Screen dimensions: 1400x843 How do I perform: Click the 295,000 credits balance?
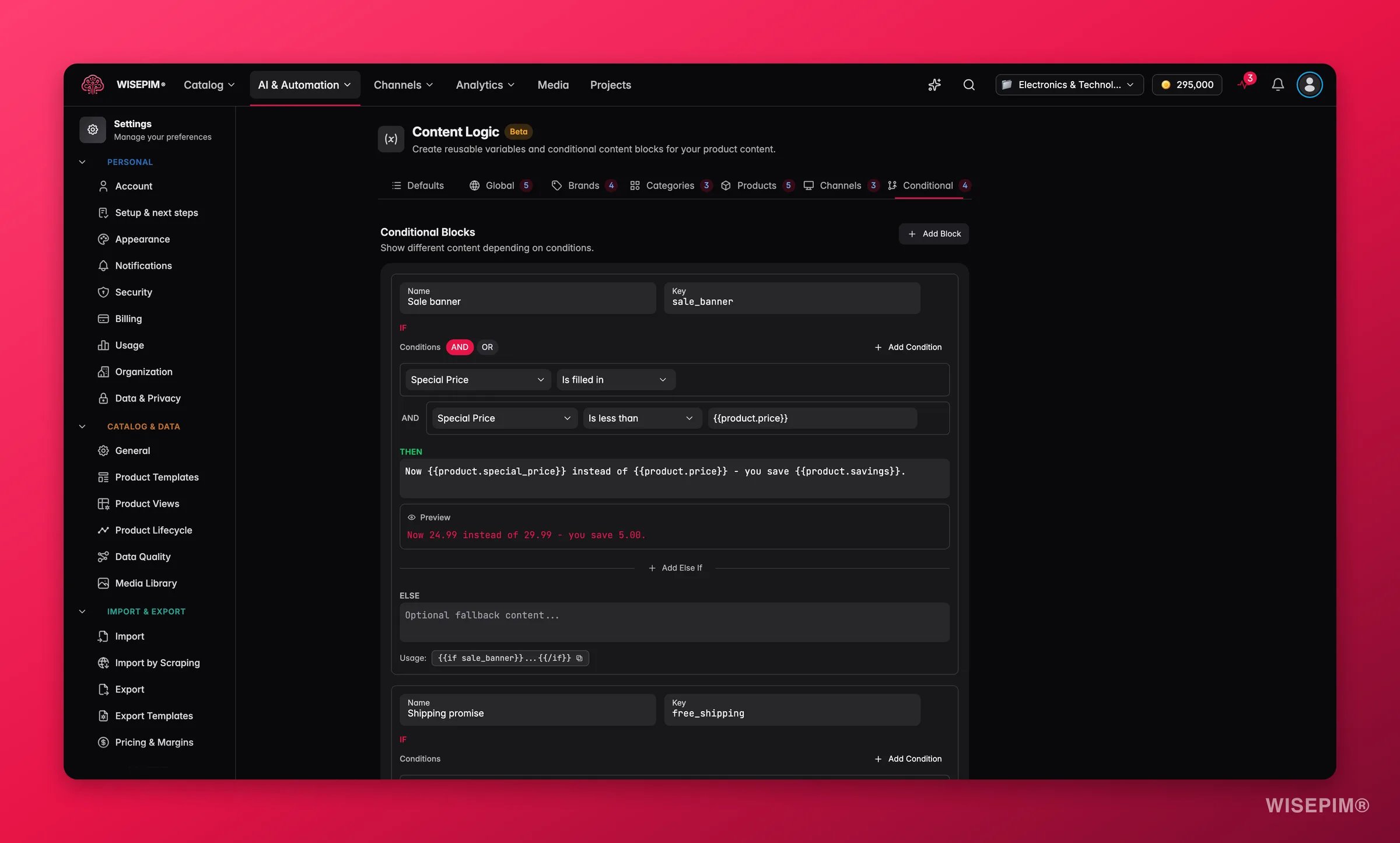1186,85
